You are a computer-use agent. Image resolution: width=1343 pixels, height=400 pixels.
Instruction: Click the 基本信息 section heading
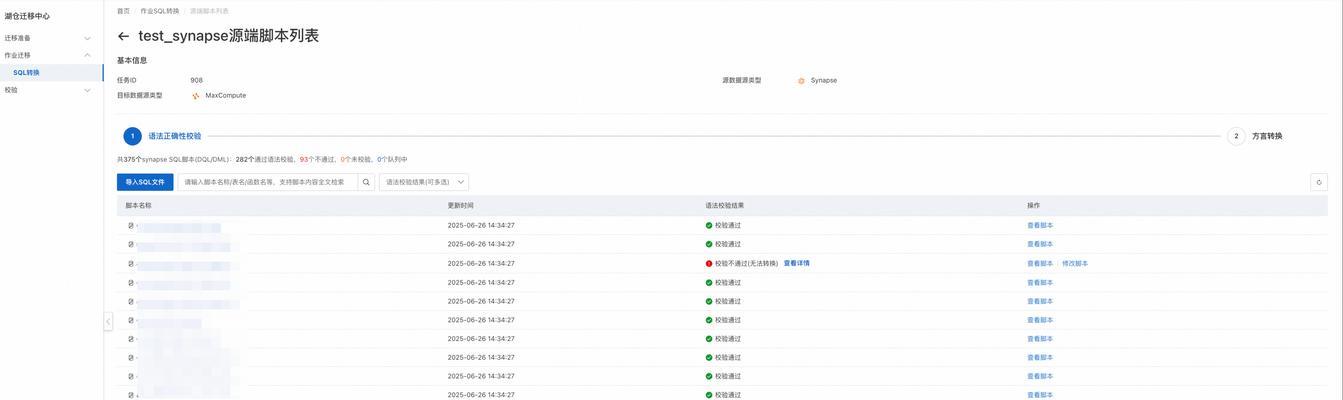[x=132, y=60]
